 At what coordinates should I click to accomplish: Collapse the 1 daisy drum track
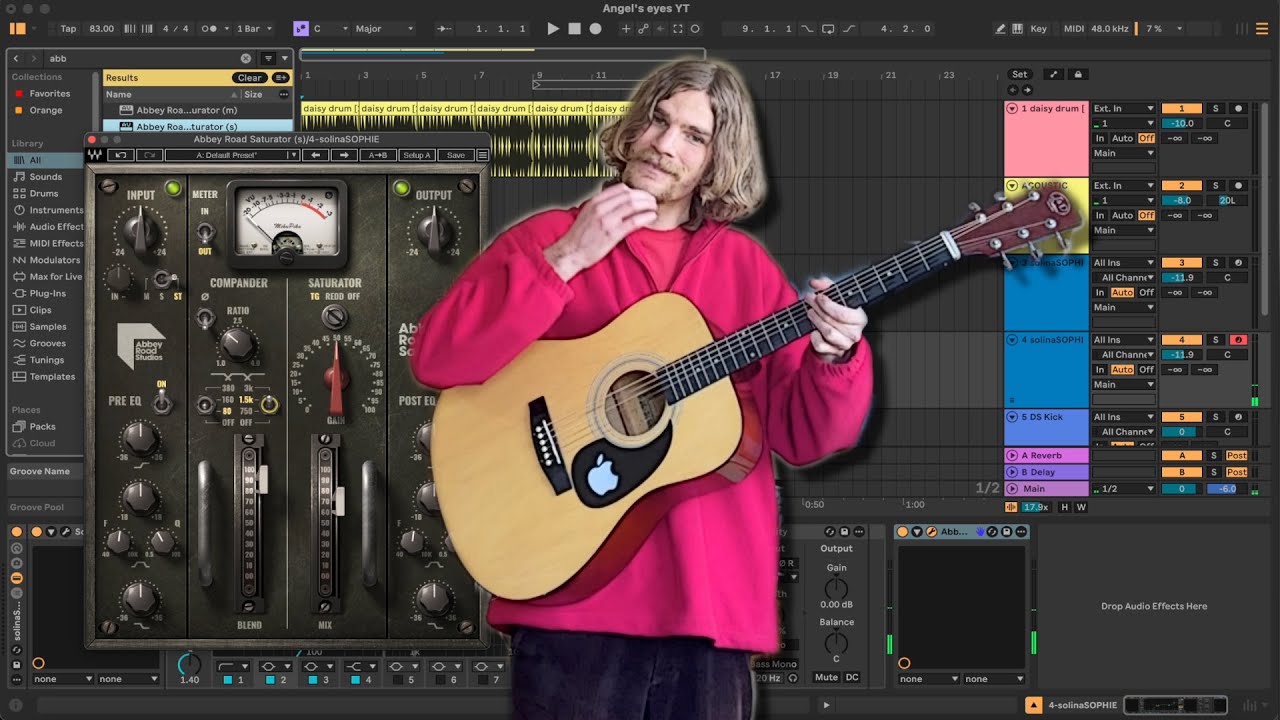click(1012, 108)
